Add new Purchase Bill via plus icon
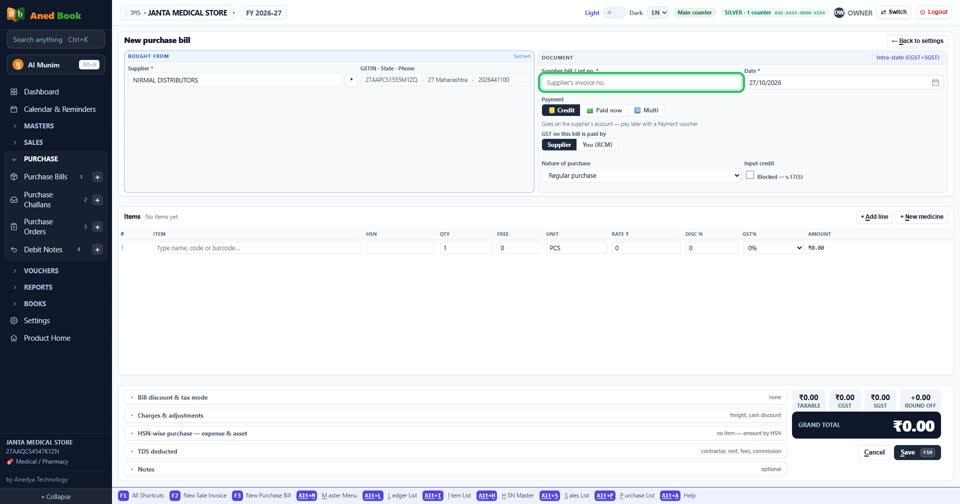 [x=97, y=177]
